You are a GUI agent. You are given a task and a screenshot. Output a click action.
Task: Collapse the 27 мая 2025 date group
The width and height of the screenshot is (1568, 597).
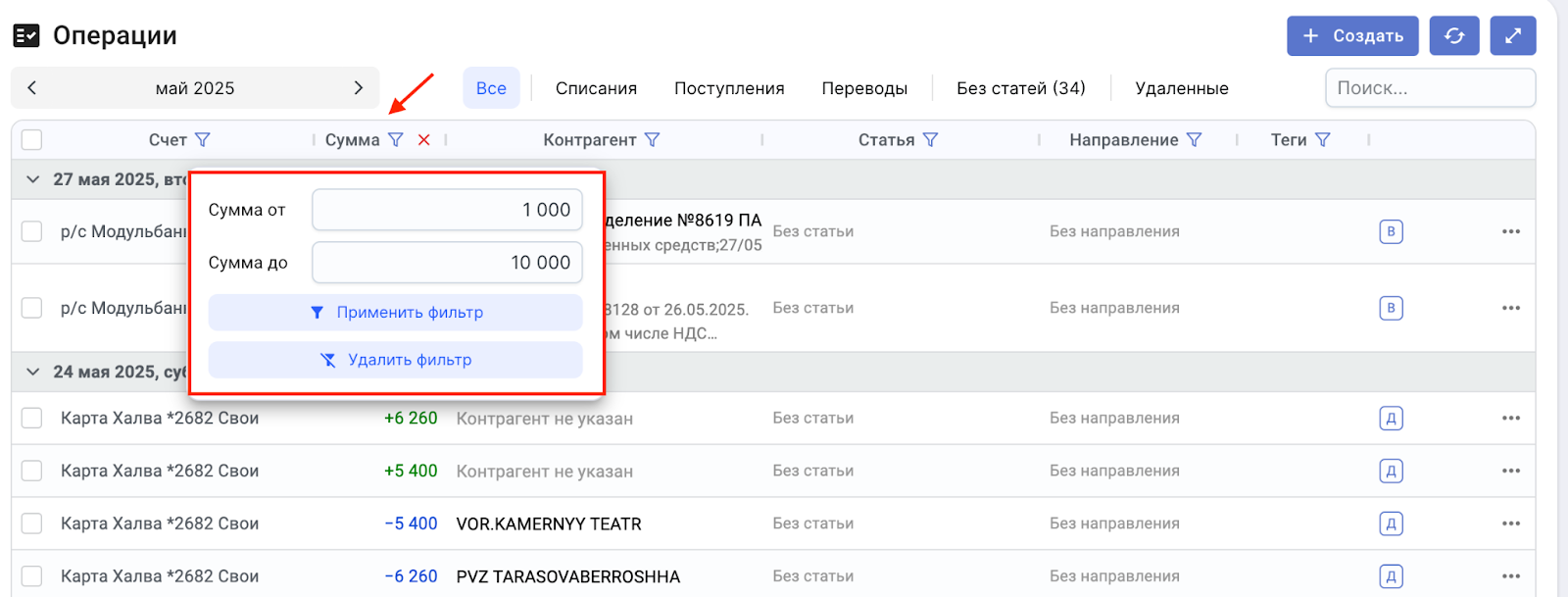(33, 179)
